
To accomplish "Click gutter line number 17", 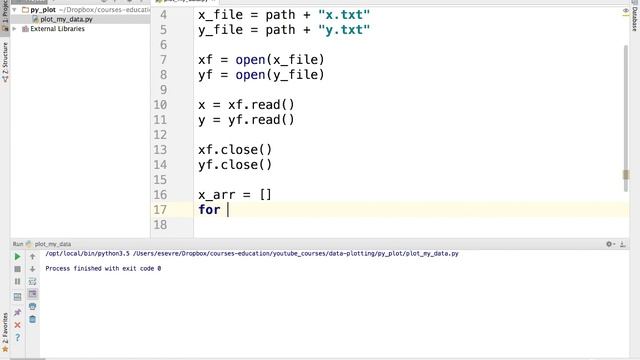I will (160, 210).
